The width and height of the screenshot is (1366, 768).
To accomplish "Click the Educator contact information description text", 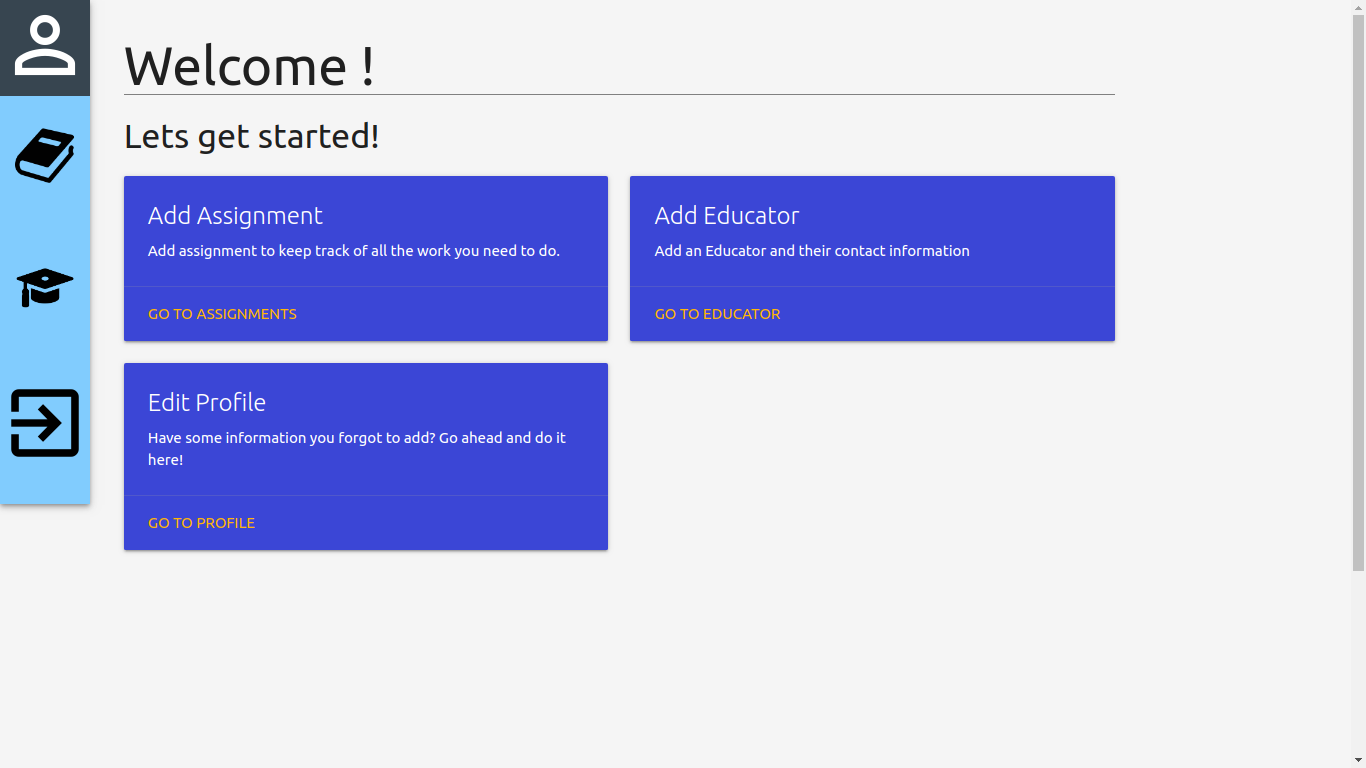I will point(812,251).
